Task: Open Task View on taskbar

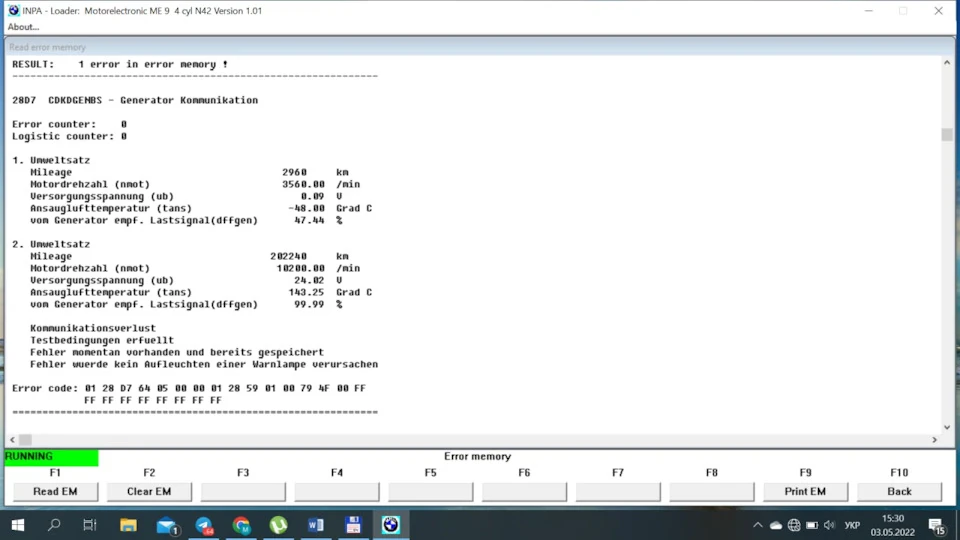Action: tap(90, 525)
